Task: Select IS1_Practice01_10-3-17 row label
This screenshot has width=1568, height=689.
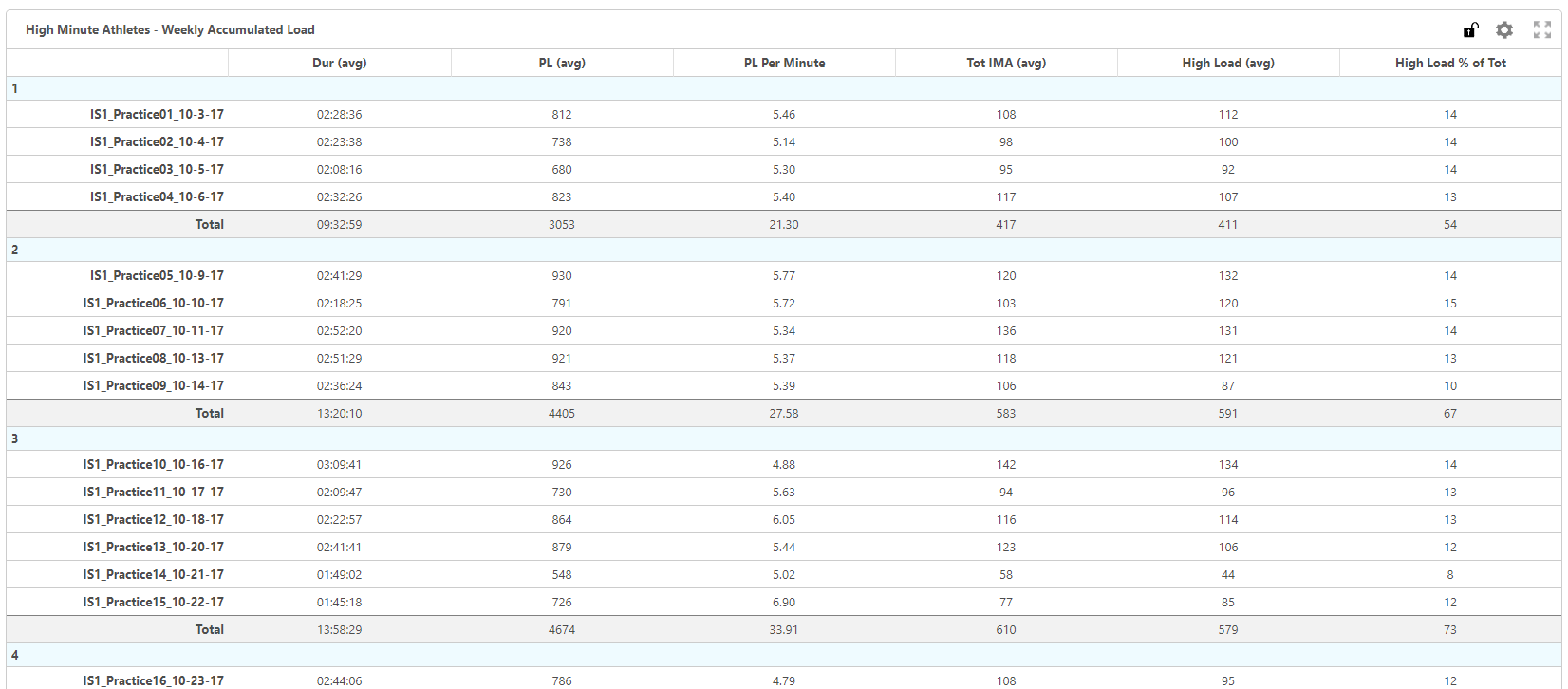Action: (157, 114)
